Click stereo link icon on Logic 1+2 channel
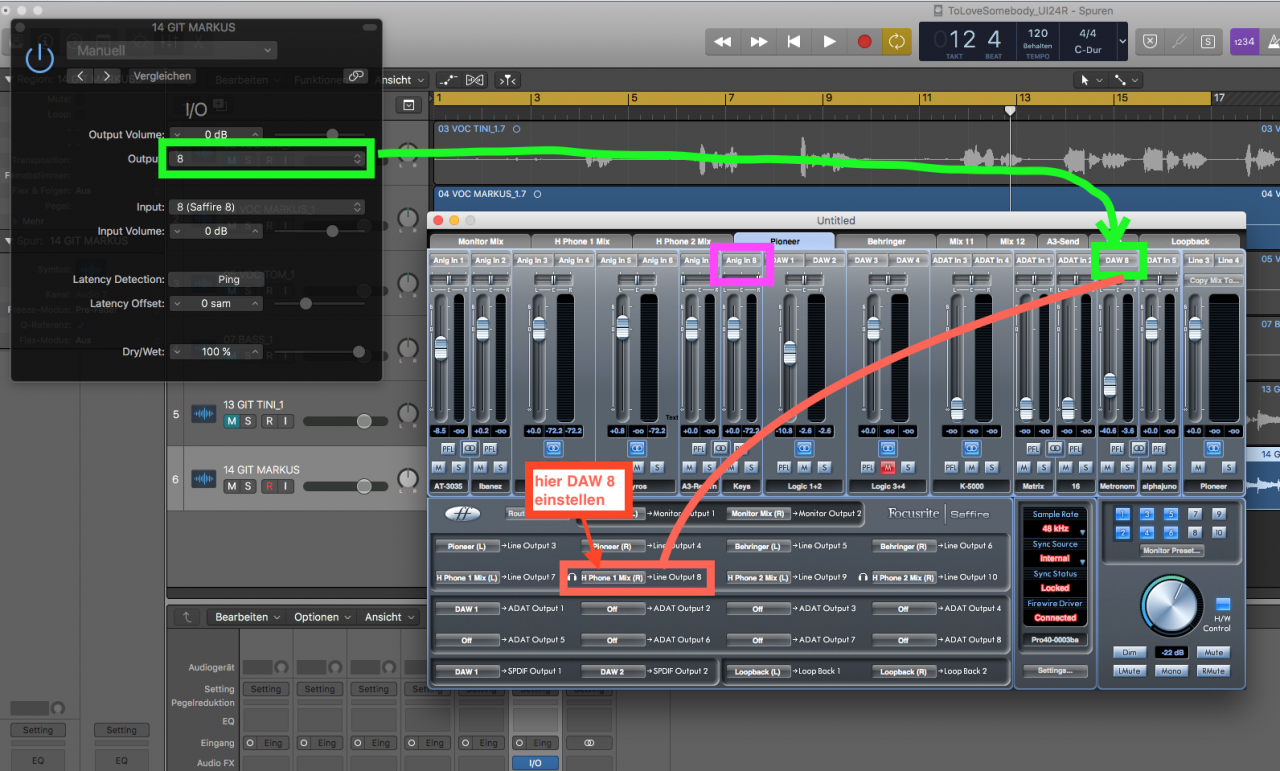Viewport: 1280px width, 771px height. coord(804,448)
